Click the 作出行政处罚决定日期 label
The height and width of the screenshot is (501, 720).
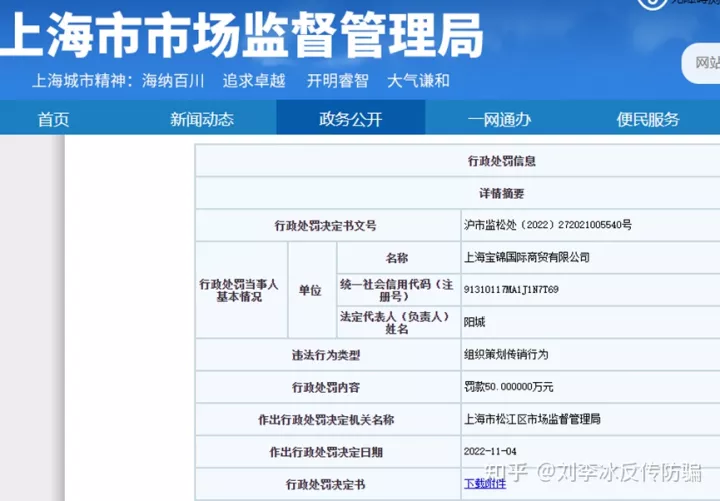coord(326,452)
